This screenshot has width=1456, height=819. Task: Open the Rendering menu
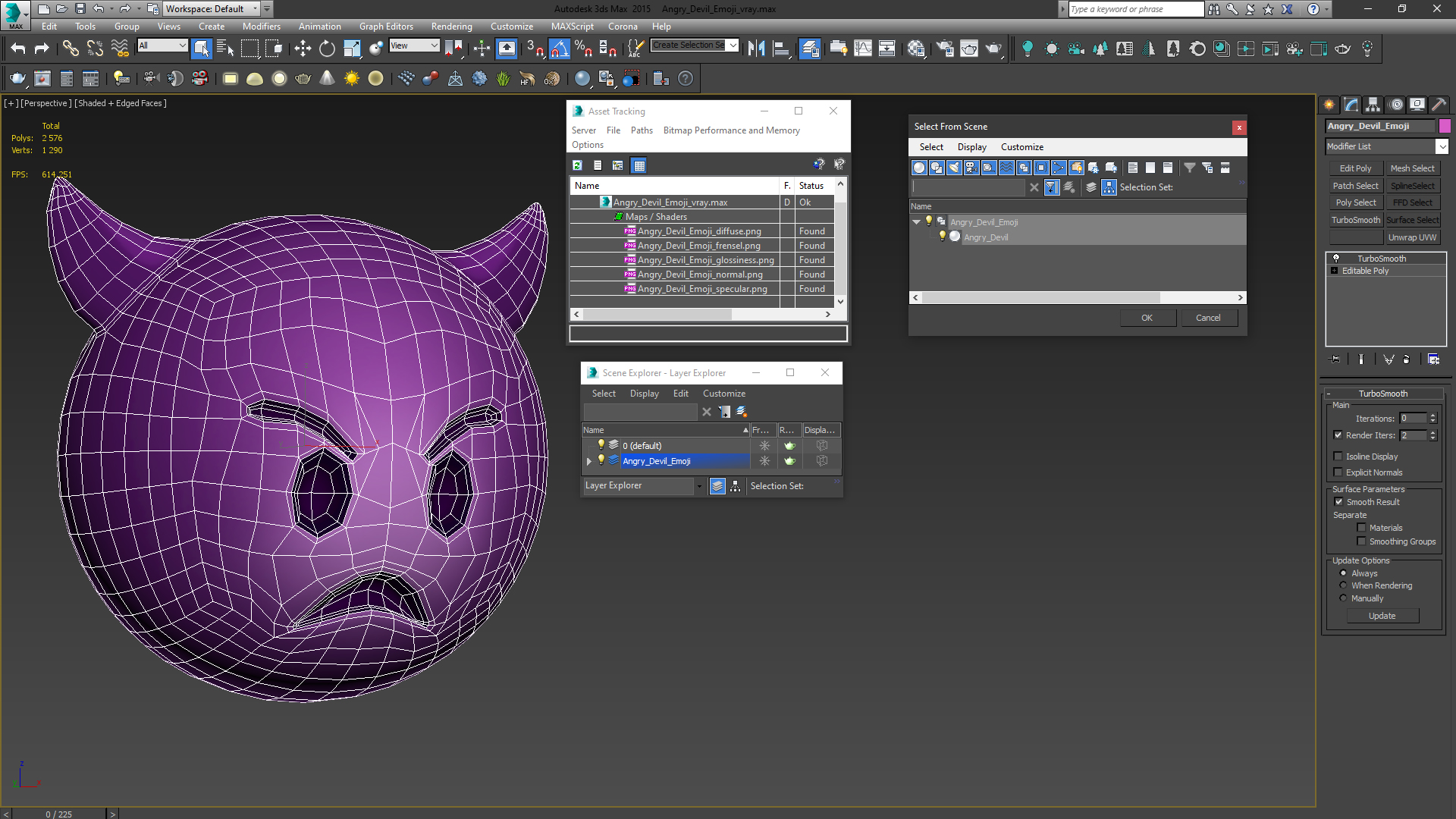click(451, 26)
